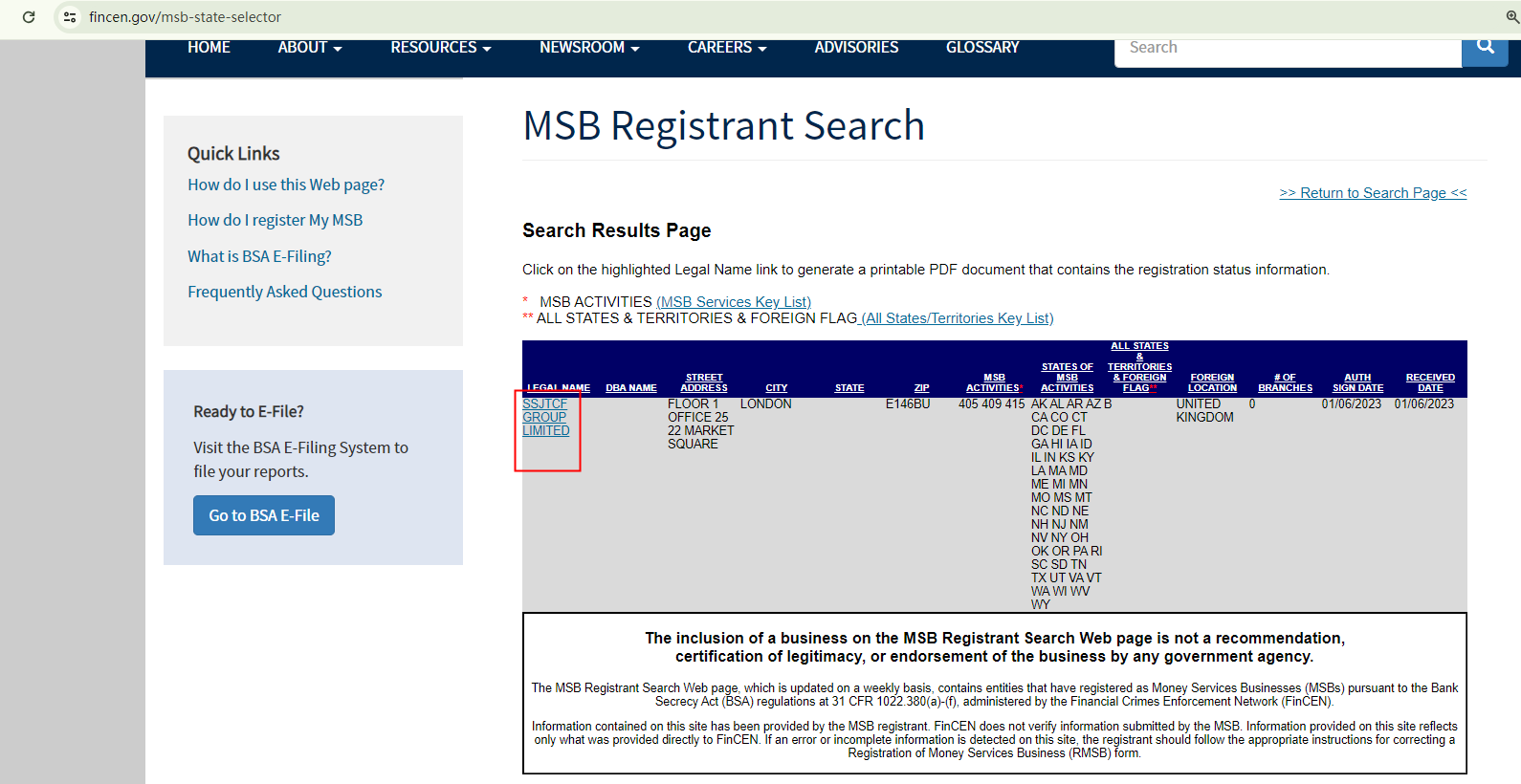Click the 'Search Results Page' heading
Image resolution: width=1521 pixels, height=784 pixels.
click(x=617, y=230)
